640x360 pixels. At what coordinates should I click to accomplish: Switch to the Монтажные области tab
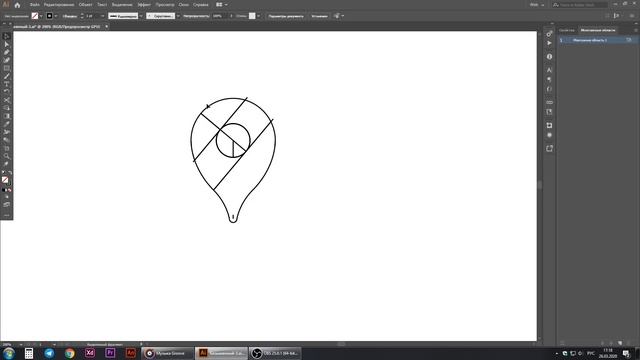pos(598,30)
